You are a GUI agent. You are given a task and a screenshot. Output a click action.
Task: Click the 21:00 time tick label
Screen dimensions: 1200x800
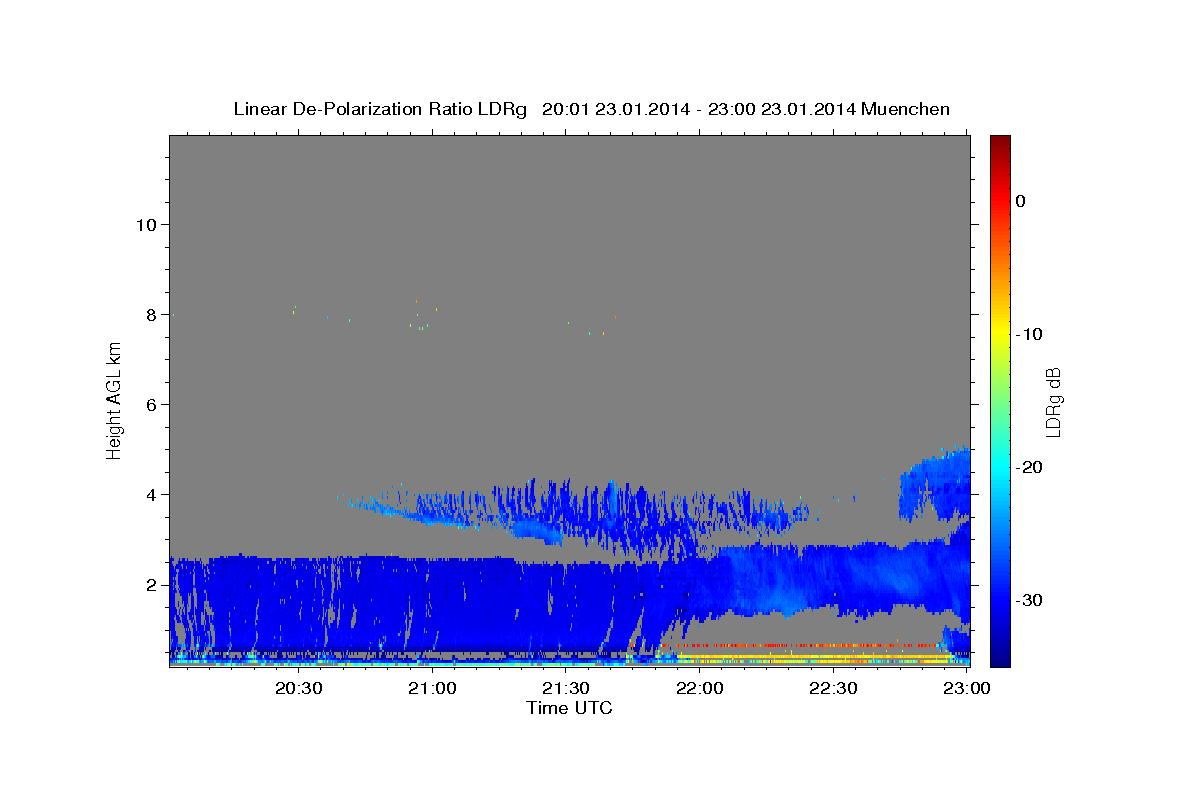pyautogui.click(x=433, y=688)
